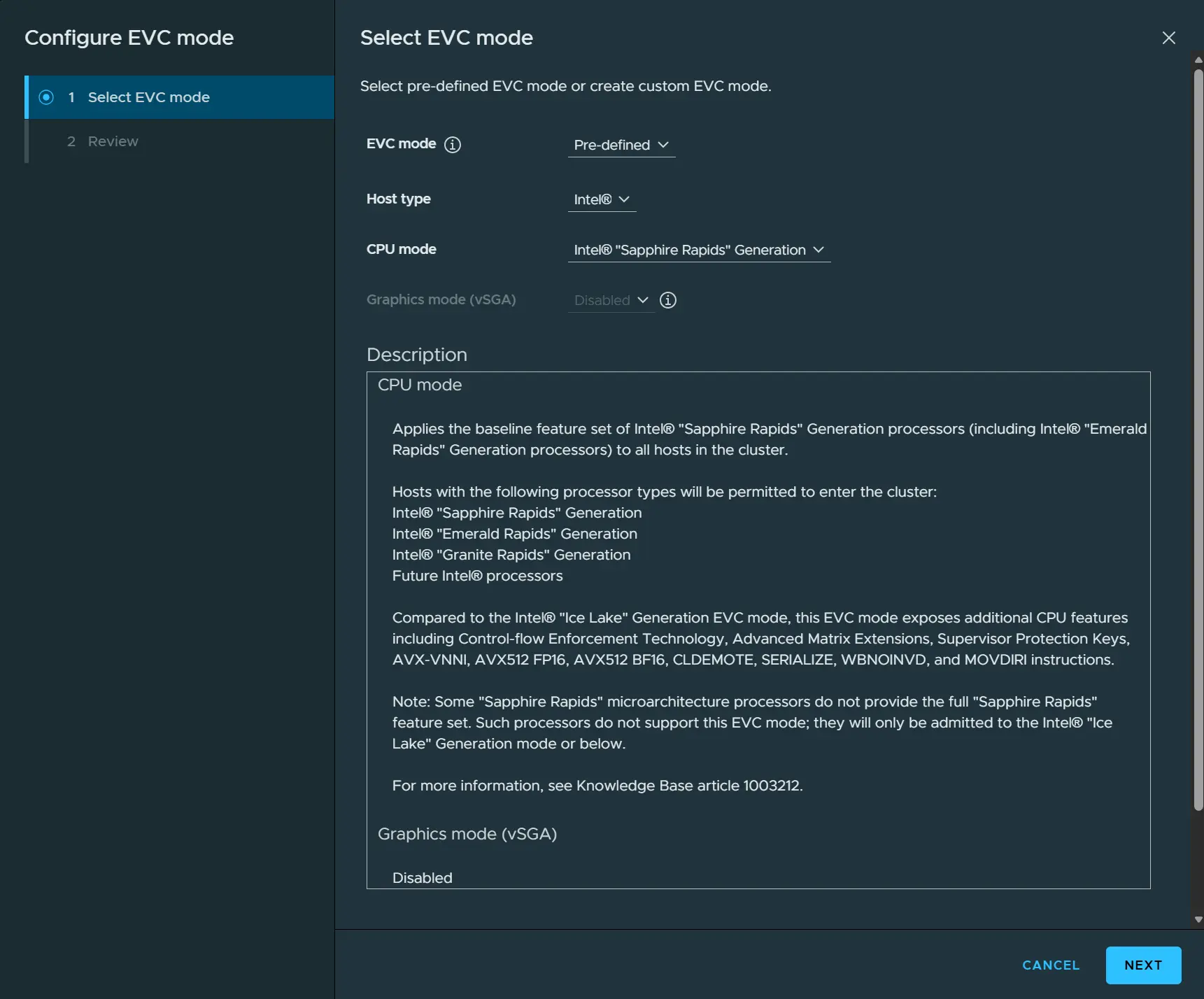Go to step 1 Select EVC mode
This screenshot has width=1204, height=999.
[x=180, y=97]
